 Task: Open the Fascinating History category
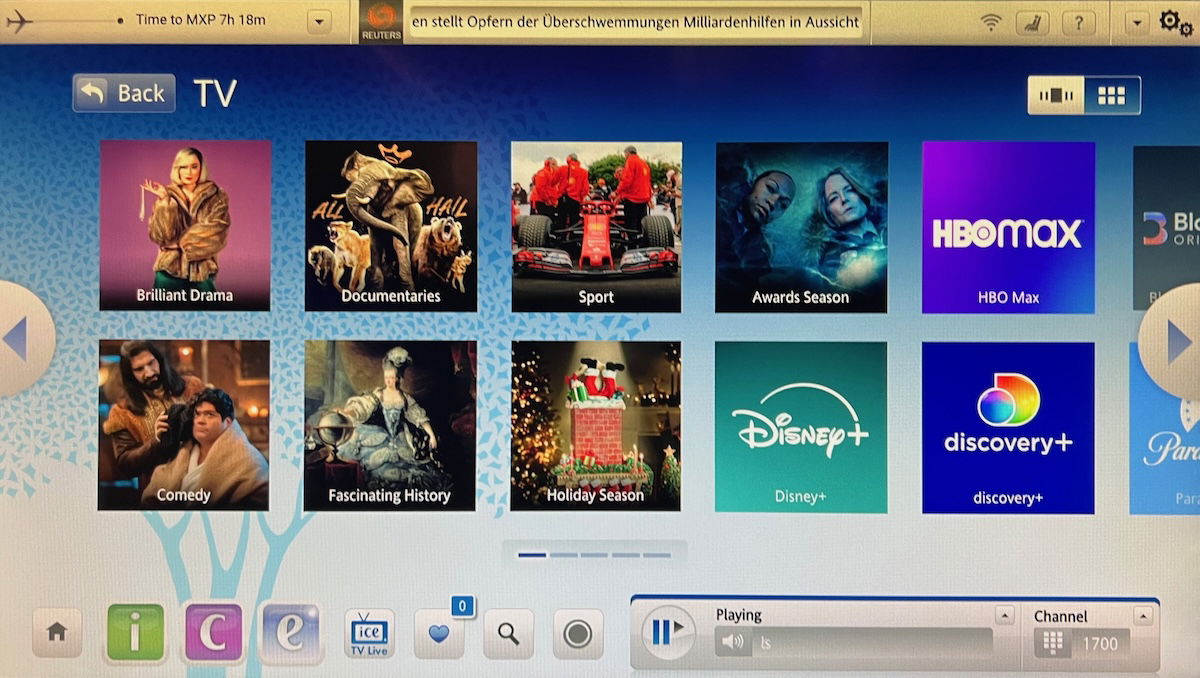[390, 426]
